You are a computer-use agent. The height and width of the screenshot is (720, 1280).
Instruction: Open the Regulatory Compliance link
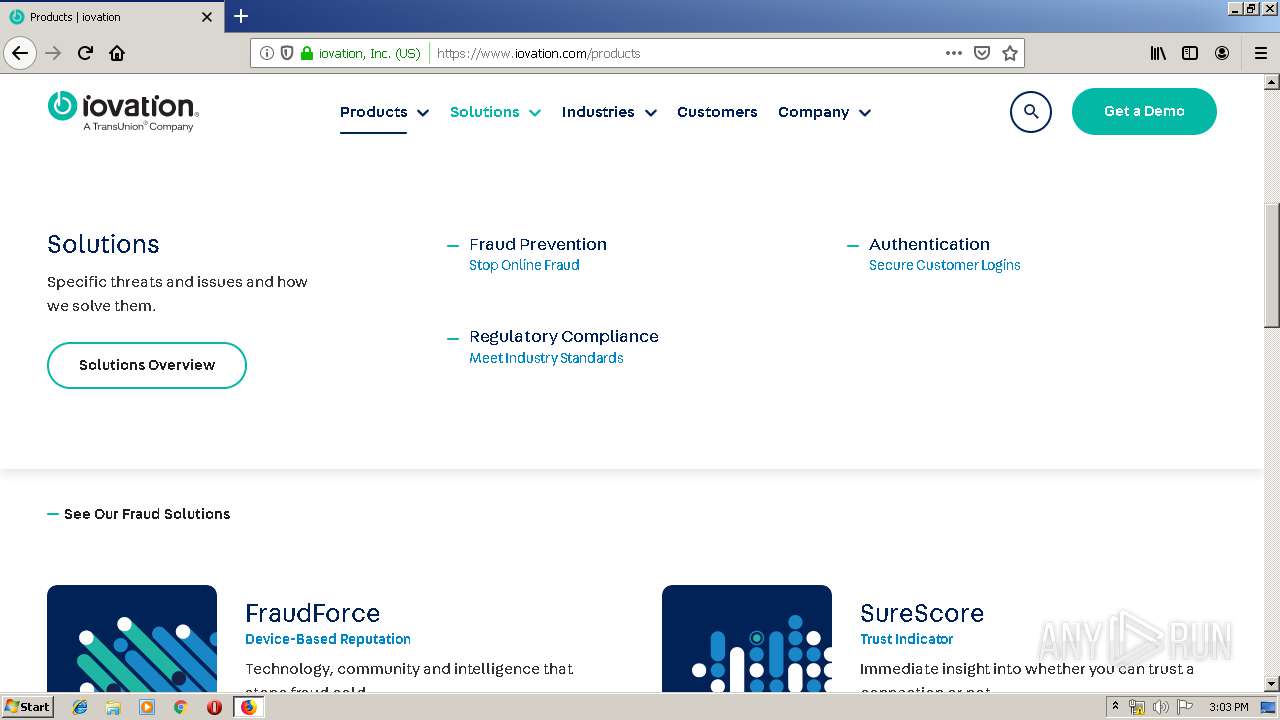564,336
